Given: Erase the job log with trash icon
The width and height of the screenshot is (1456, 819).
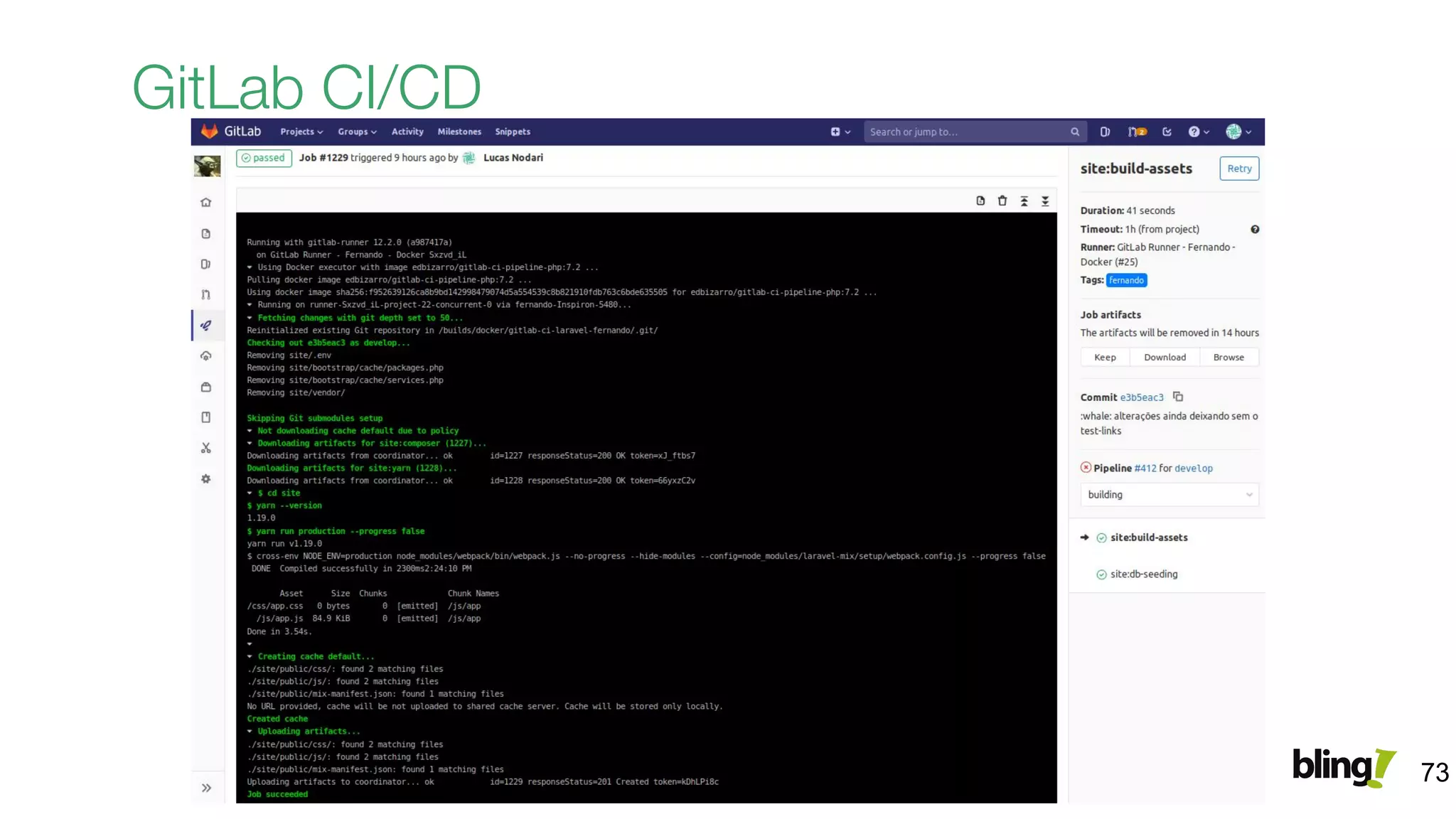Looking at the screenshot, I should click(x=1002, y=201).
